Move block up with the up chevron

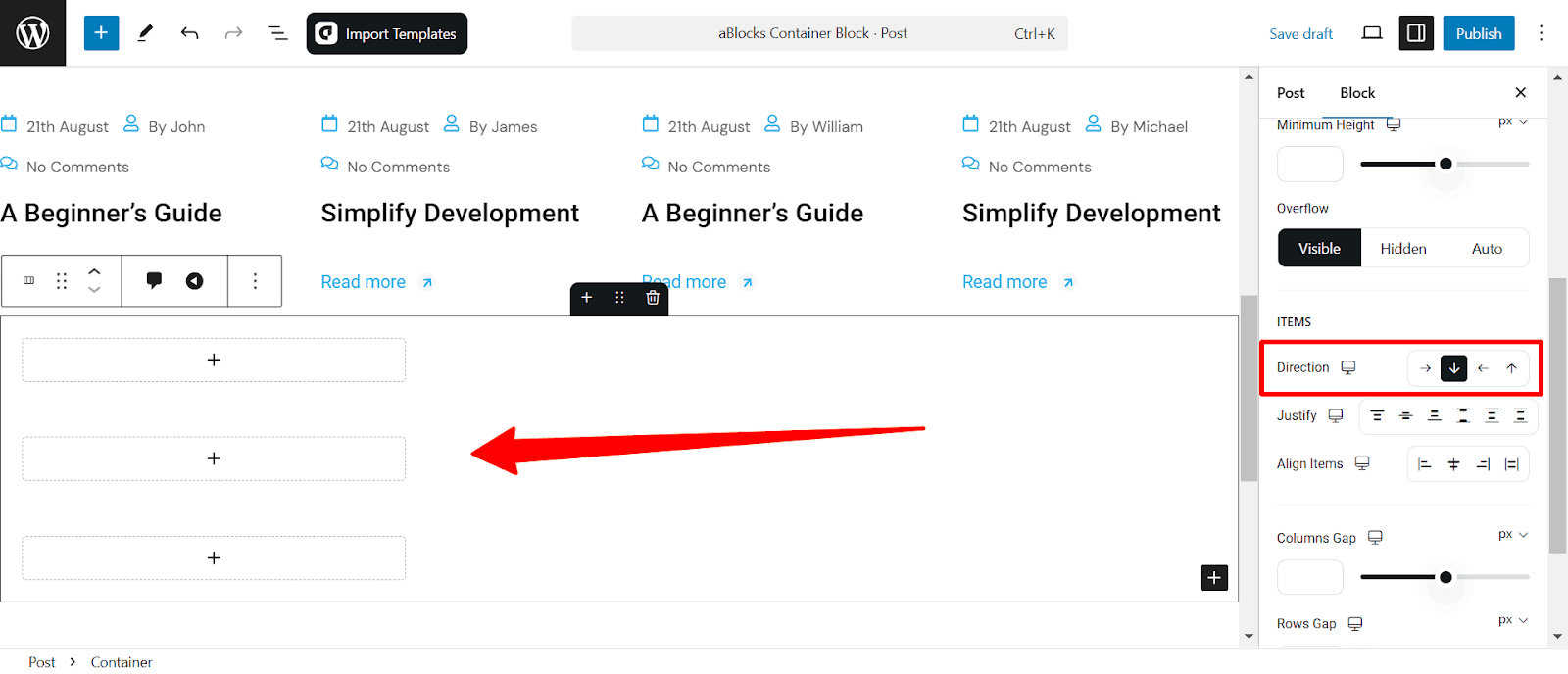pos(94,272)
